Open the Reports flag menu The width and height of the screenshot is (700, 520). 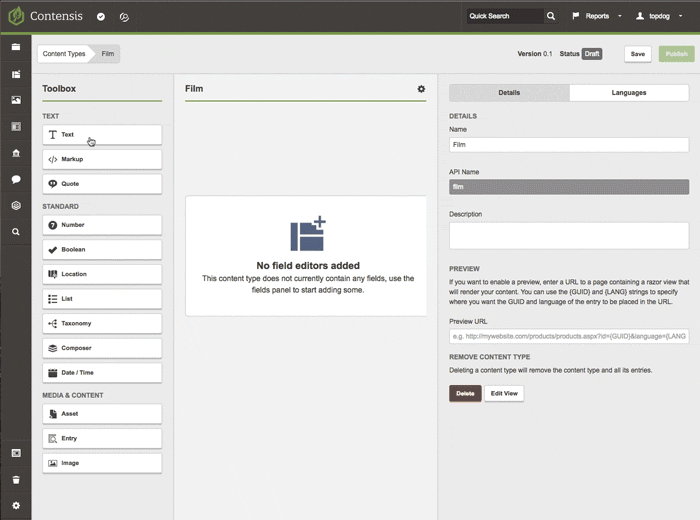(x=596, y=16)
